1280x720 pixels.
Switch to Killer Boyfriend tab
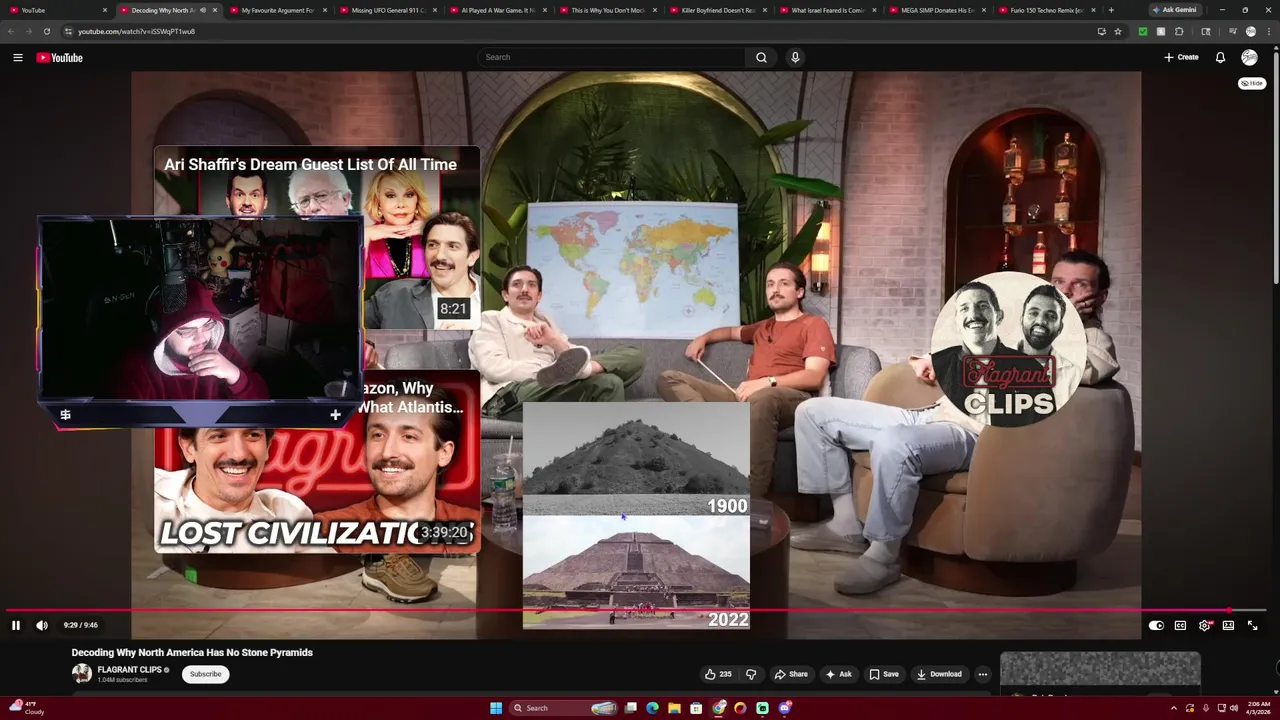pos(718,10)
